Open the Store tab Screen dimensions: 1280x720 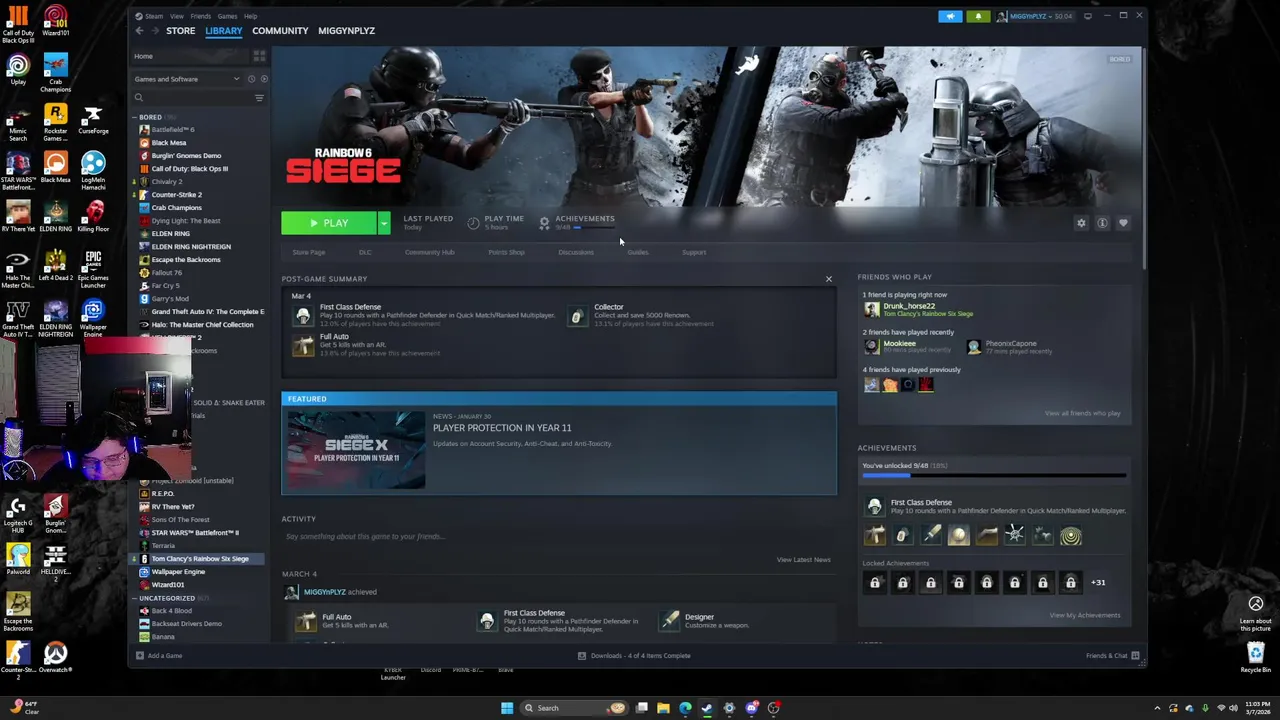coord(180,31)
